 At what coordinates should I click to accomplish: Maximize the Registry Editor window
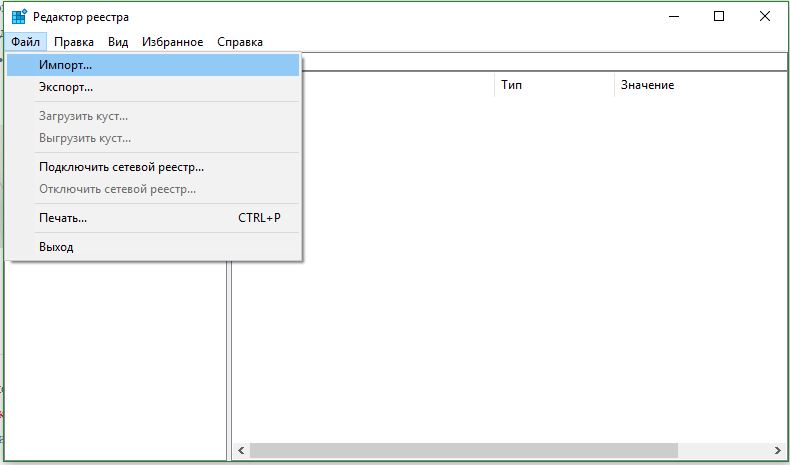point(719,17)
